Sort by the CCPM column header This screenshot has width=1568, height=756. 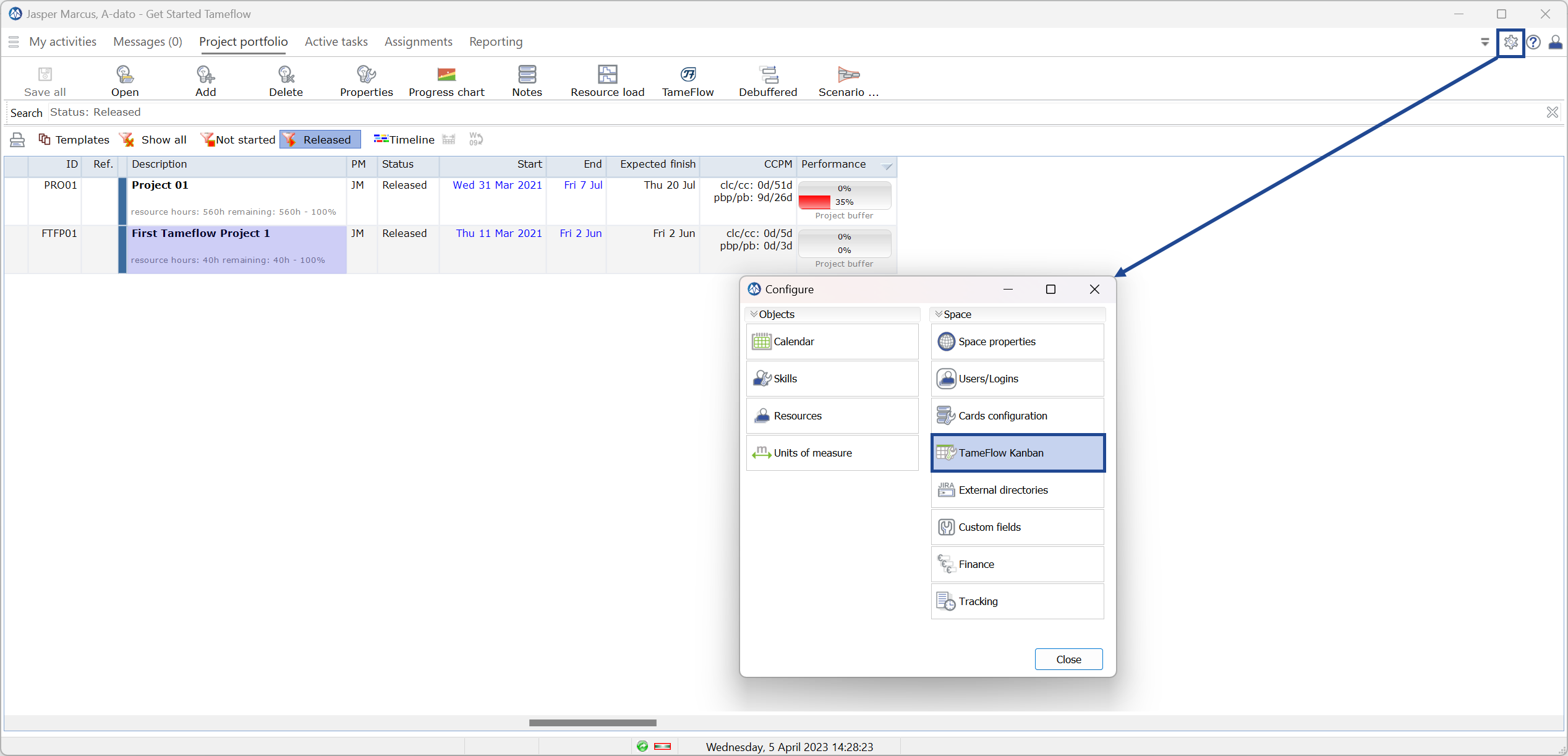point(748,165)
